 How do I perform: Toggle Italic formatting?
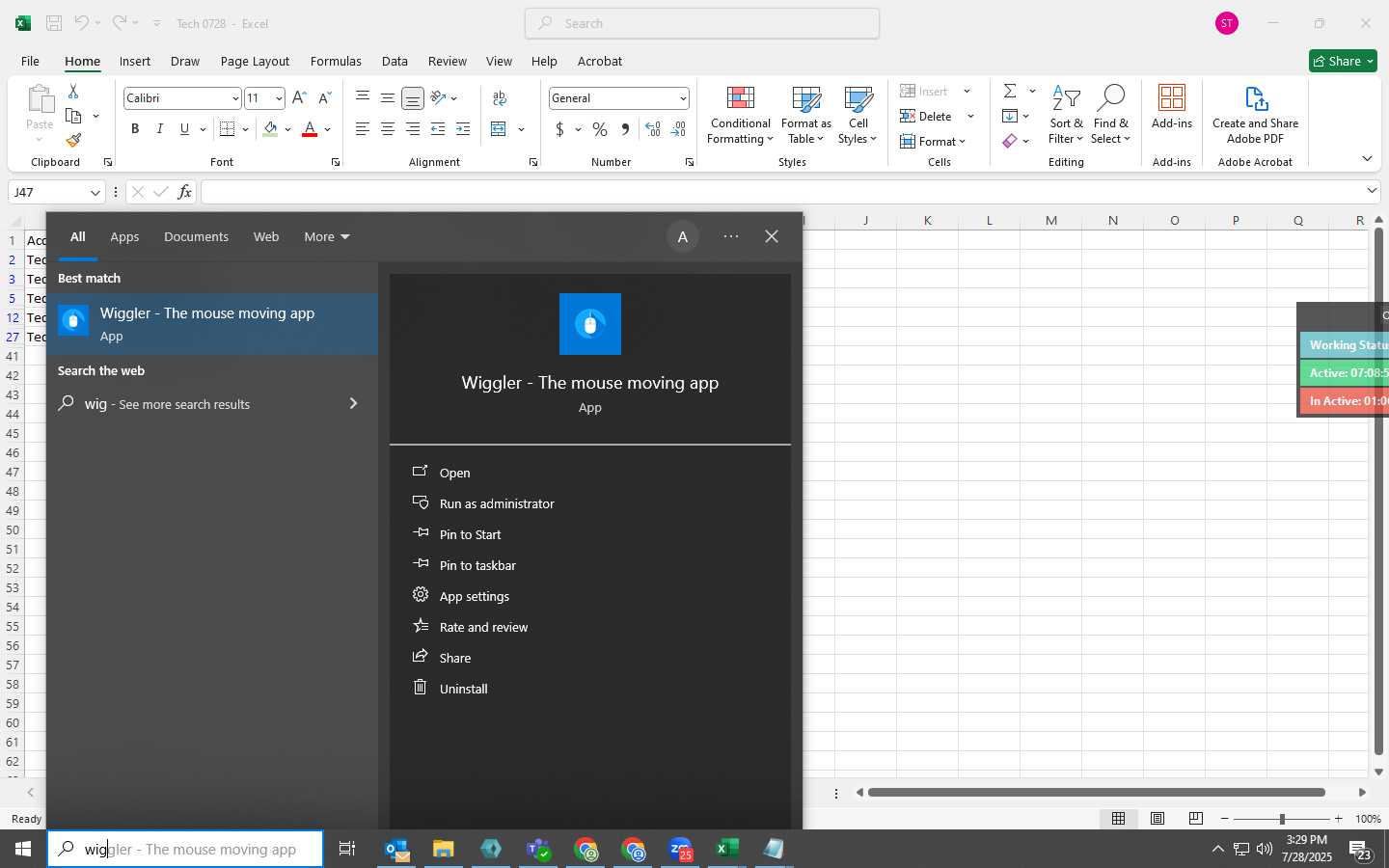(160, 129)
